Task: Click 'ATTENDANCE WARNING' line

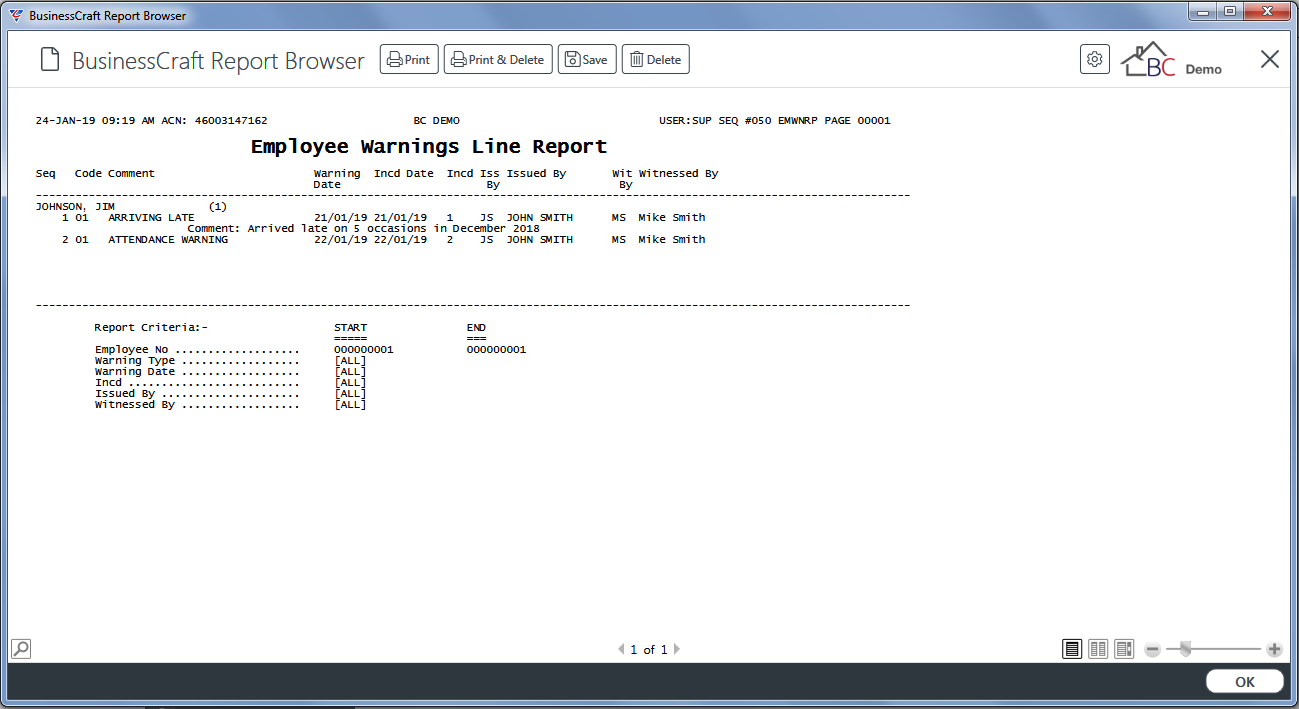Action: (x=168, y=239)
